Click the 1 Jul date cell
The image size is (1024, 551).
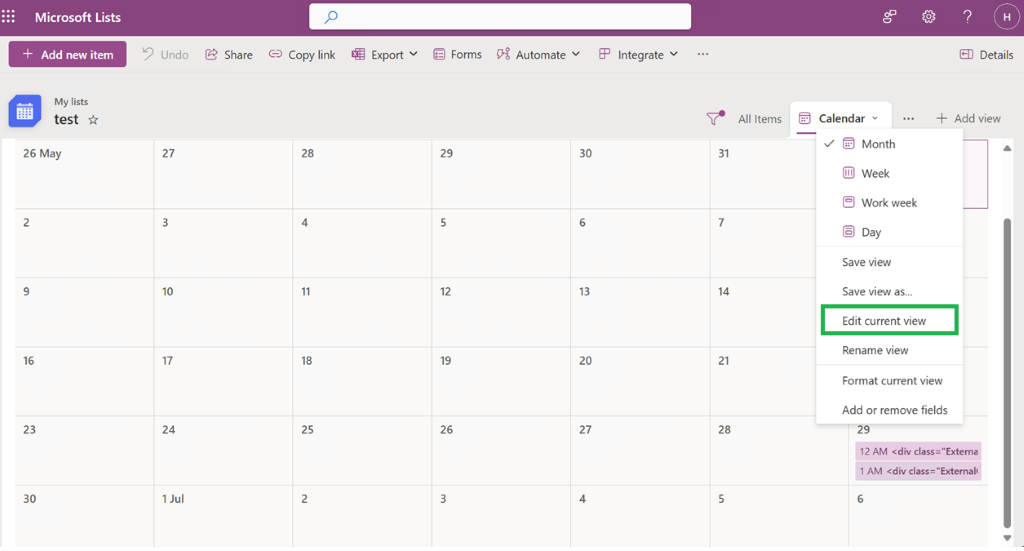tap(223, 516)
